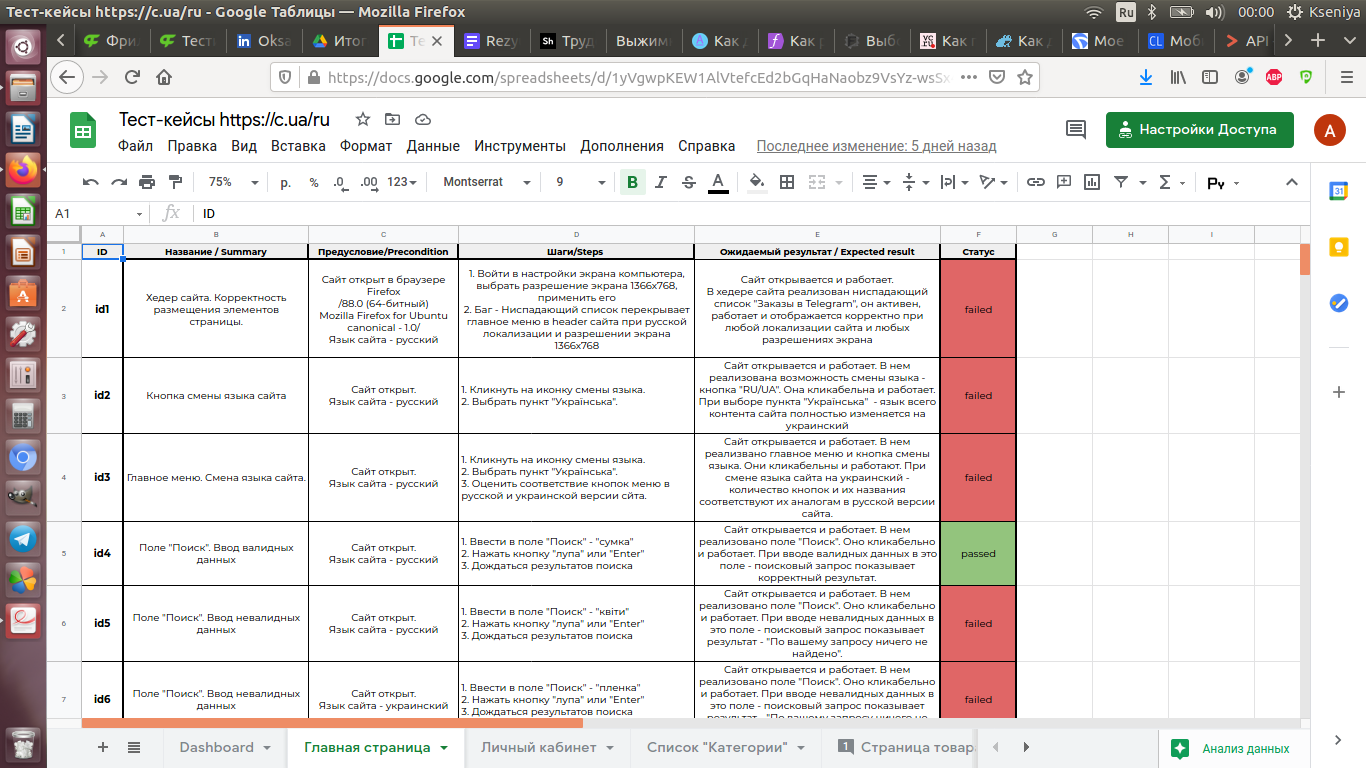Viewport: 1366px width, 768px height.
Task: Decrease decimal places
Action: click(340, 182)
